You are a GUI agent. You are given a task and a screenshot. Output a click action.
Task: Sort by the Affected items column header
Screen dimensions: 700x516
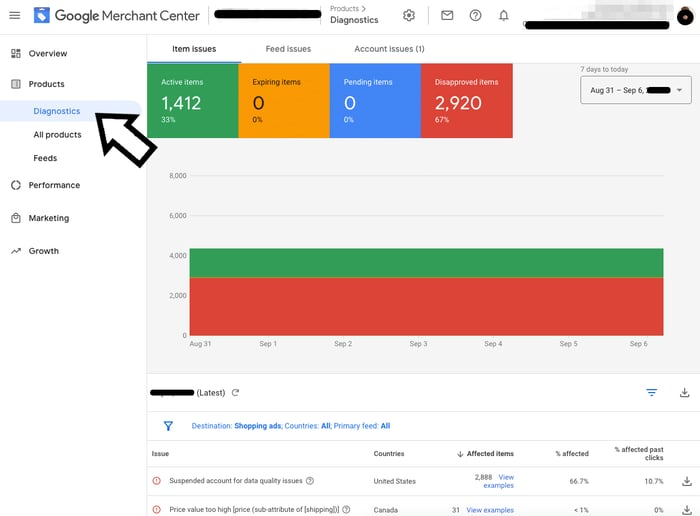point(489,454)
